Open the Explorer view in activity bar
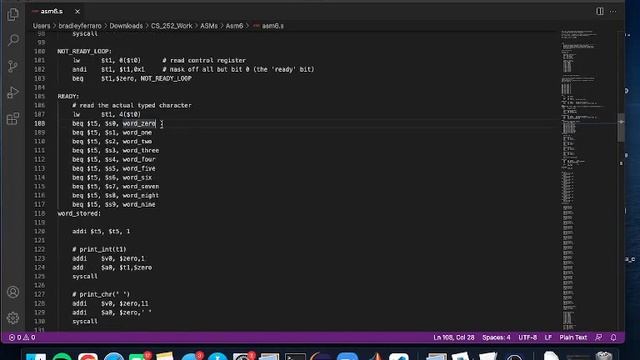This screenshot has height=360, width=640. (x=13, y=15)
